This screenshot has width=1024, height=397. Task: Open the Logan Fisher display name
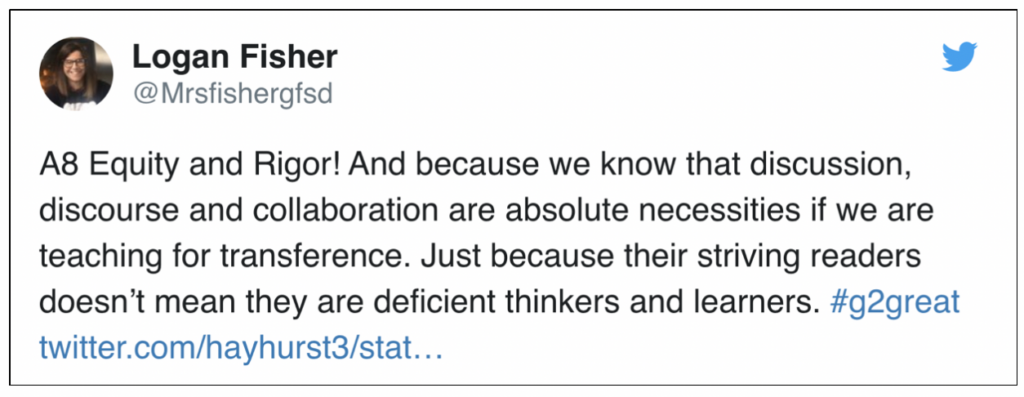coord(235,57)
